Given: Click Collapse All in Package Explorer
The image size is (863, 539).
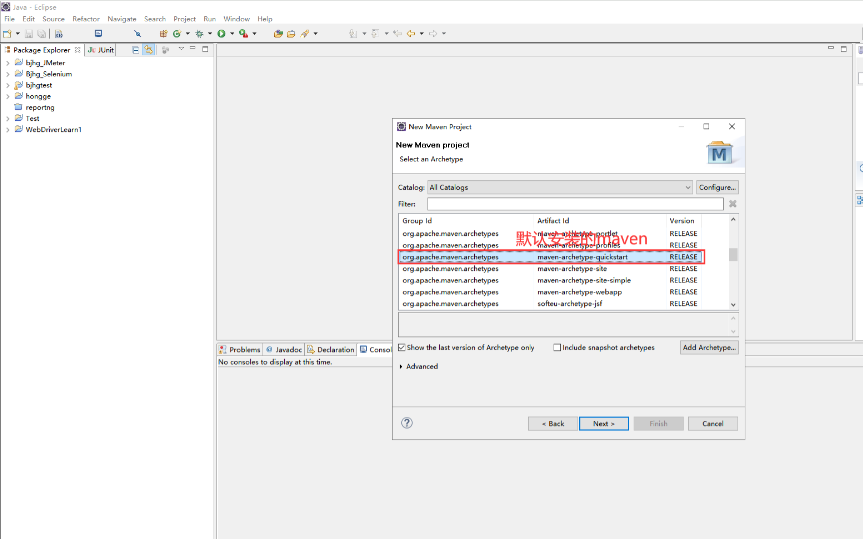Looking at the screenshot, I should (x=135, y=50).
